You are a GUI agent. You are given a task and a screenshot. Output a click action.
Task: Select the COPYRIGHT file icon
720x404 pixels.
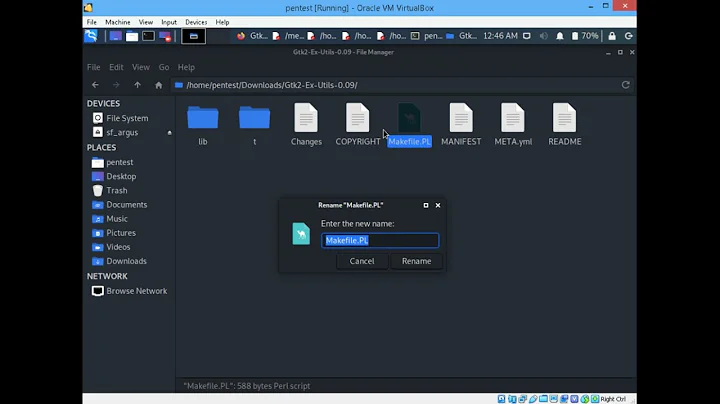(358, 118)
